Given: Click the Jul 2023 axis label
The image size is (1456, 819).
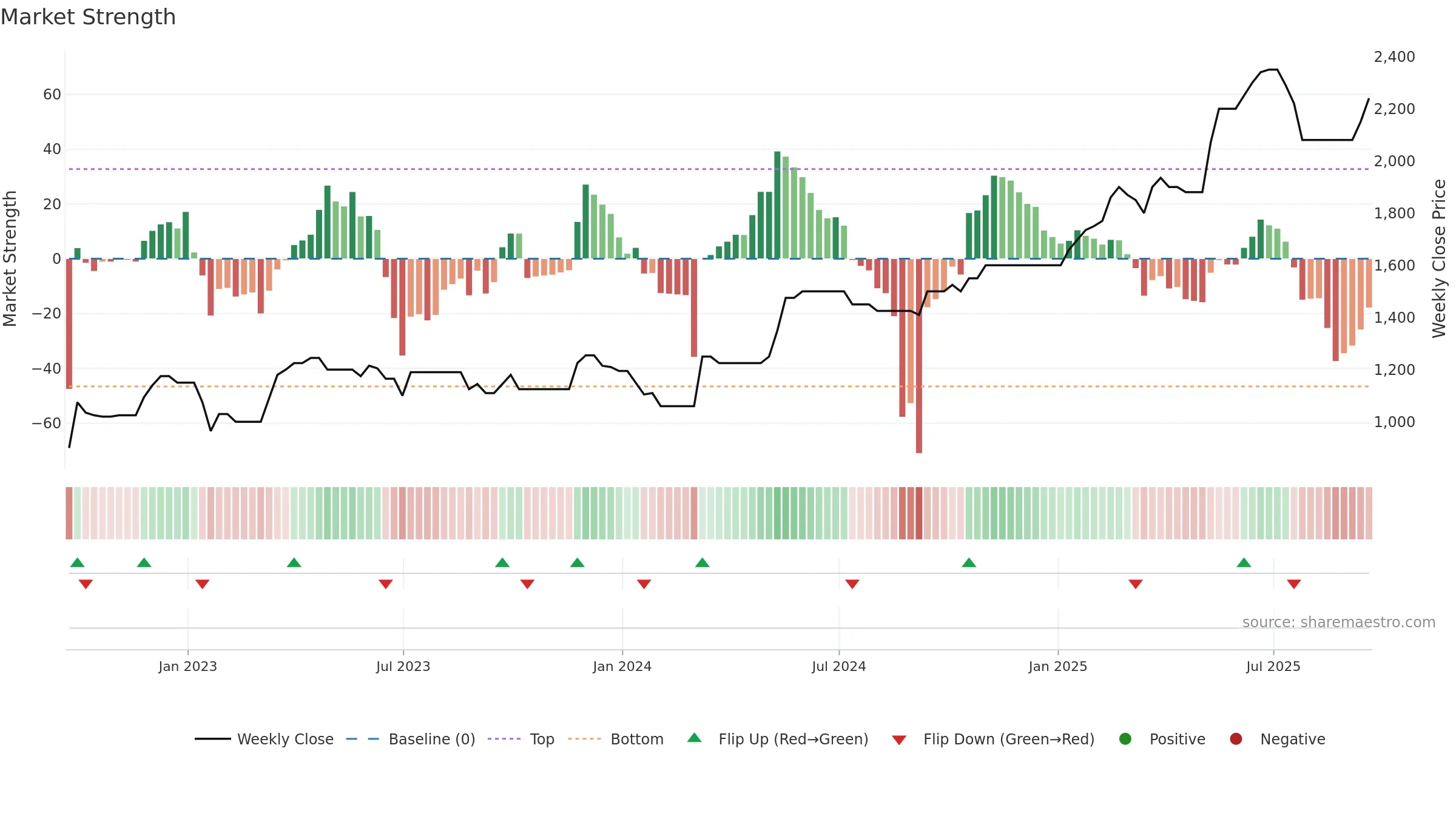Looking at the screenshot, I should 403,667.
